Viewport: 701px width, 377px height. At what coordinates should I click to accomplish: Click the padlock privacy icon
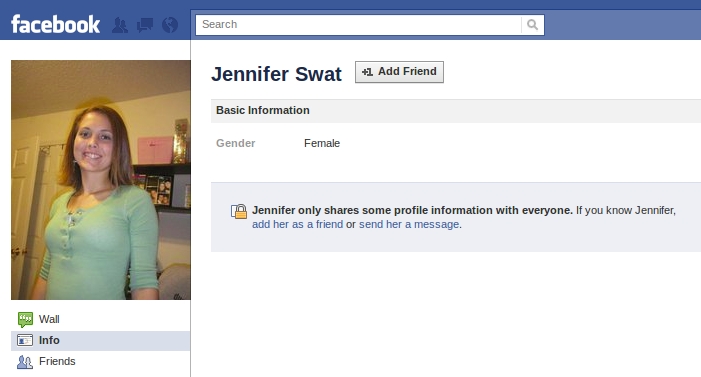pos(239,211)
